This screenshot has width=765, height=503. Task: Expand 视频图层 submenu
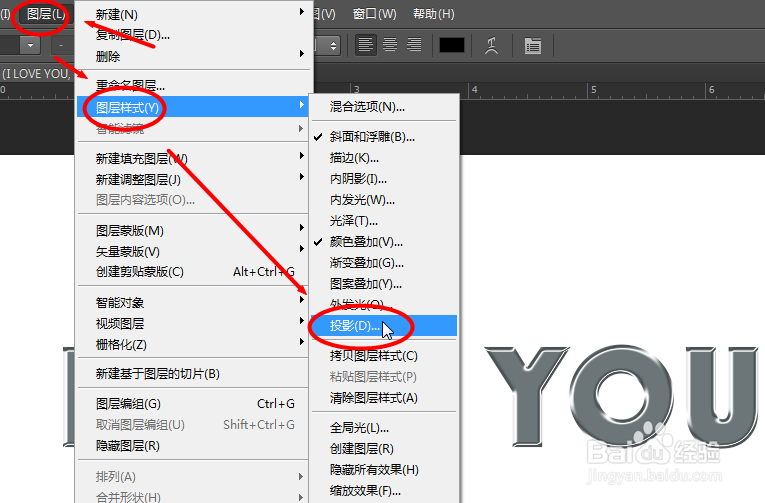193,323
